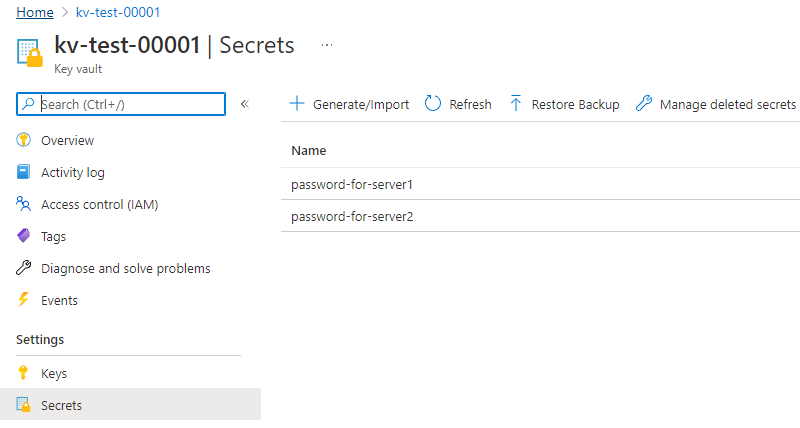Collapse the sidebar with double chevron
800x428 pixels.
coord(245,104)
